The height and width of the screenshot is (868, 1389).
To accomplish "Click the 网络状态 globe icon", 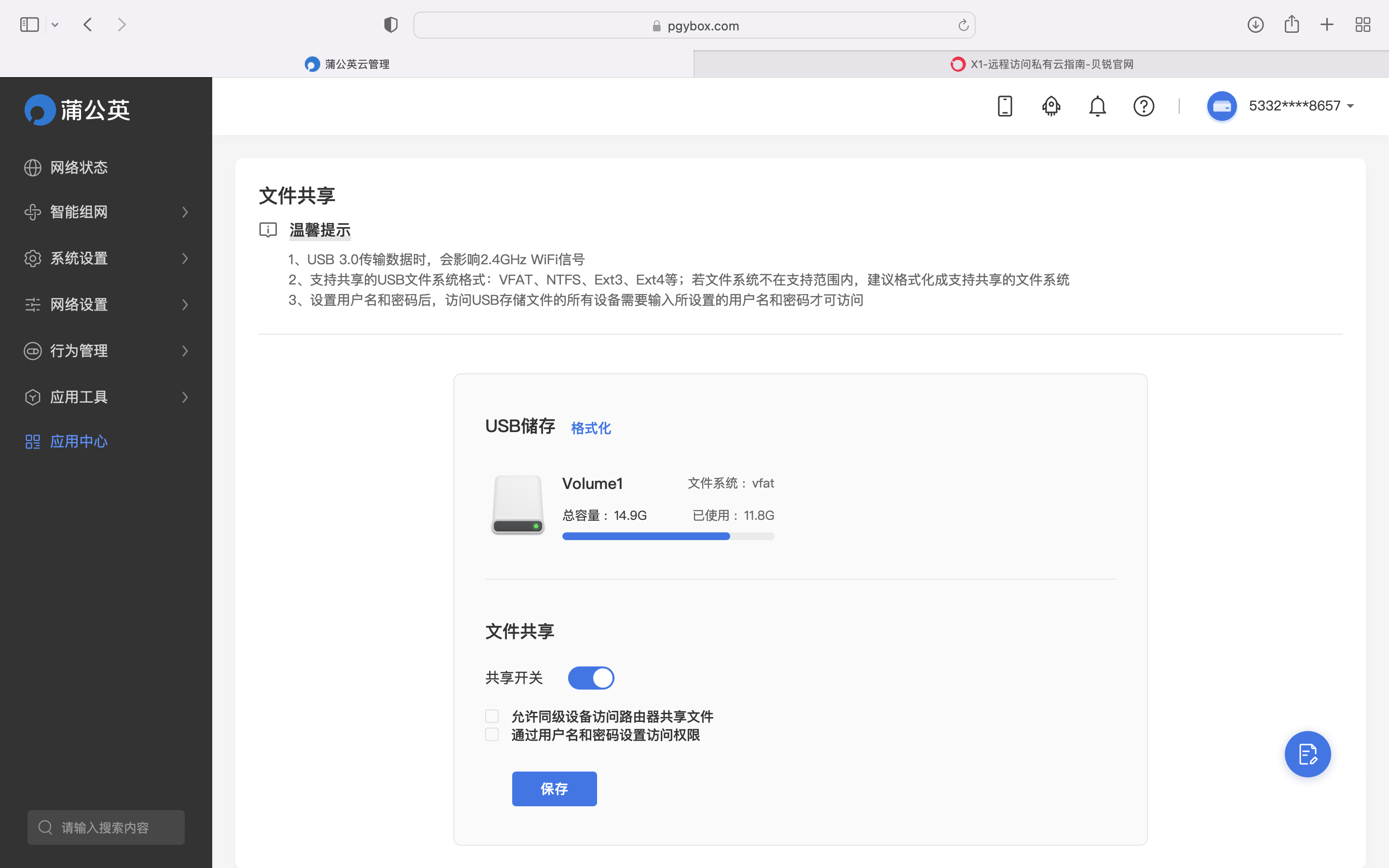I will 33,167.
